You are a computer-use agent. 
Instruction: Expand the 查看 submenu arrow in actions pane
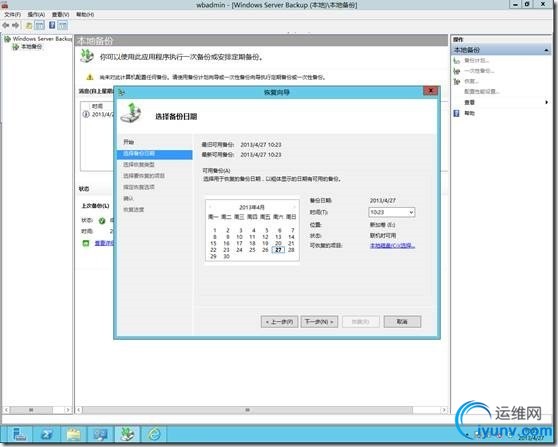click(x=547, y=102)
